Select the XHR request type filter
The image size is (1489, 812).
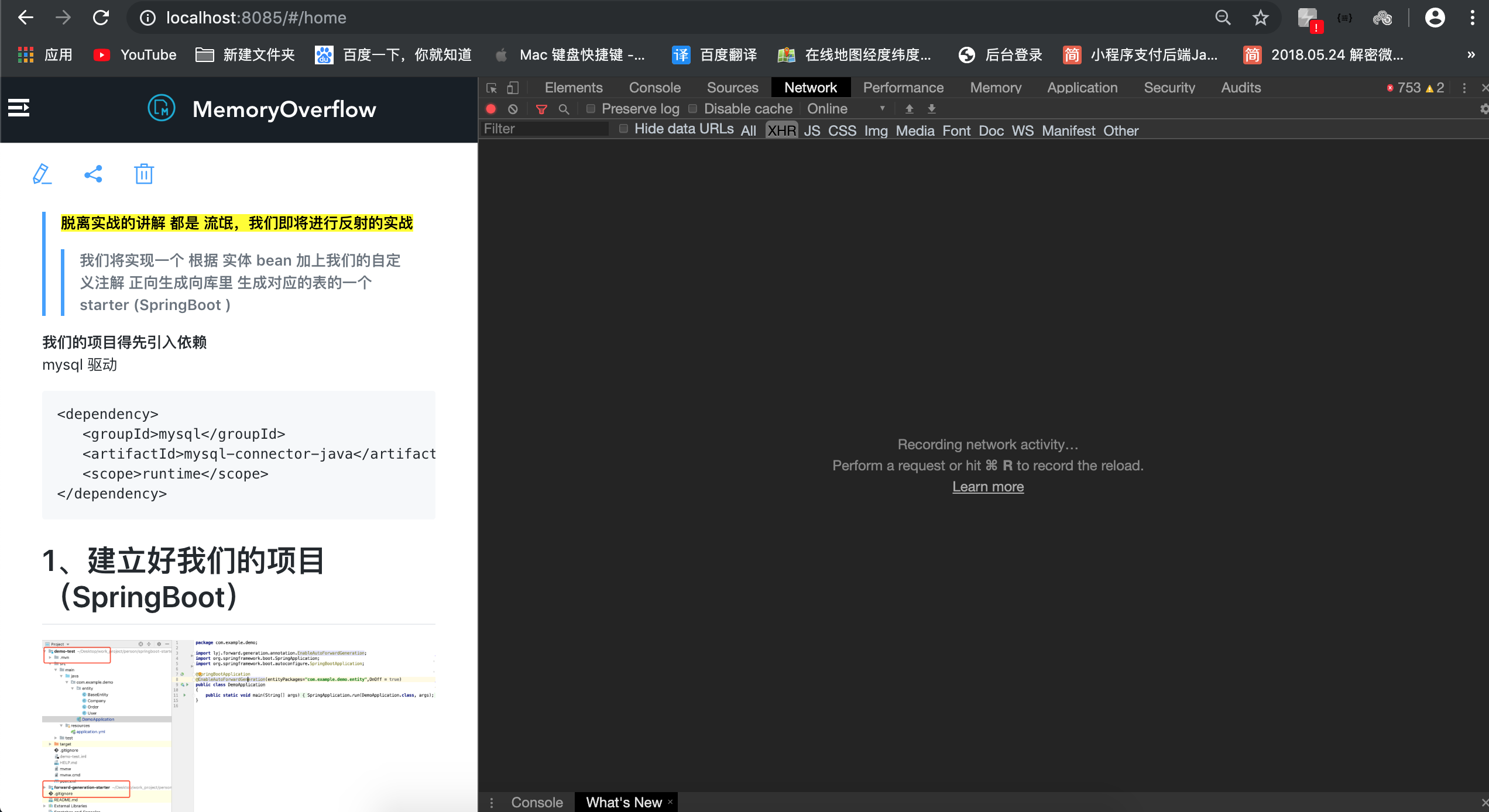pos(781,130)
